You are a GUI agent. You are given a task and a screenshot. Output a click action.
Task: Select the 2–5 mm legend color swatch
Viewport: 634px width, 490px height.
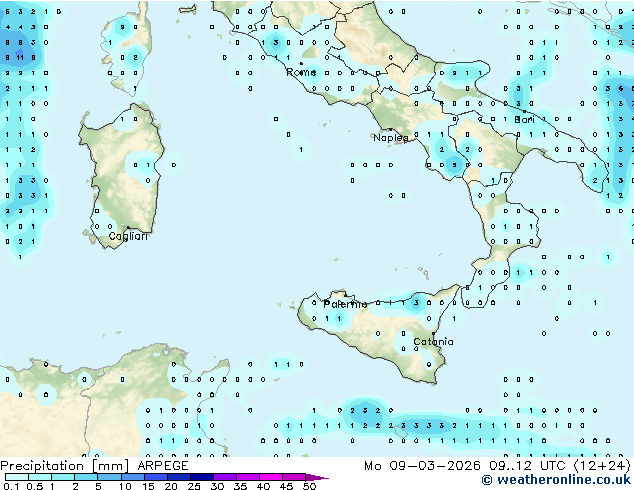(86, 477)
